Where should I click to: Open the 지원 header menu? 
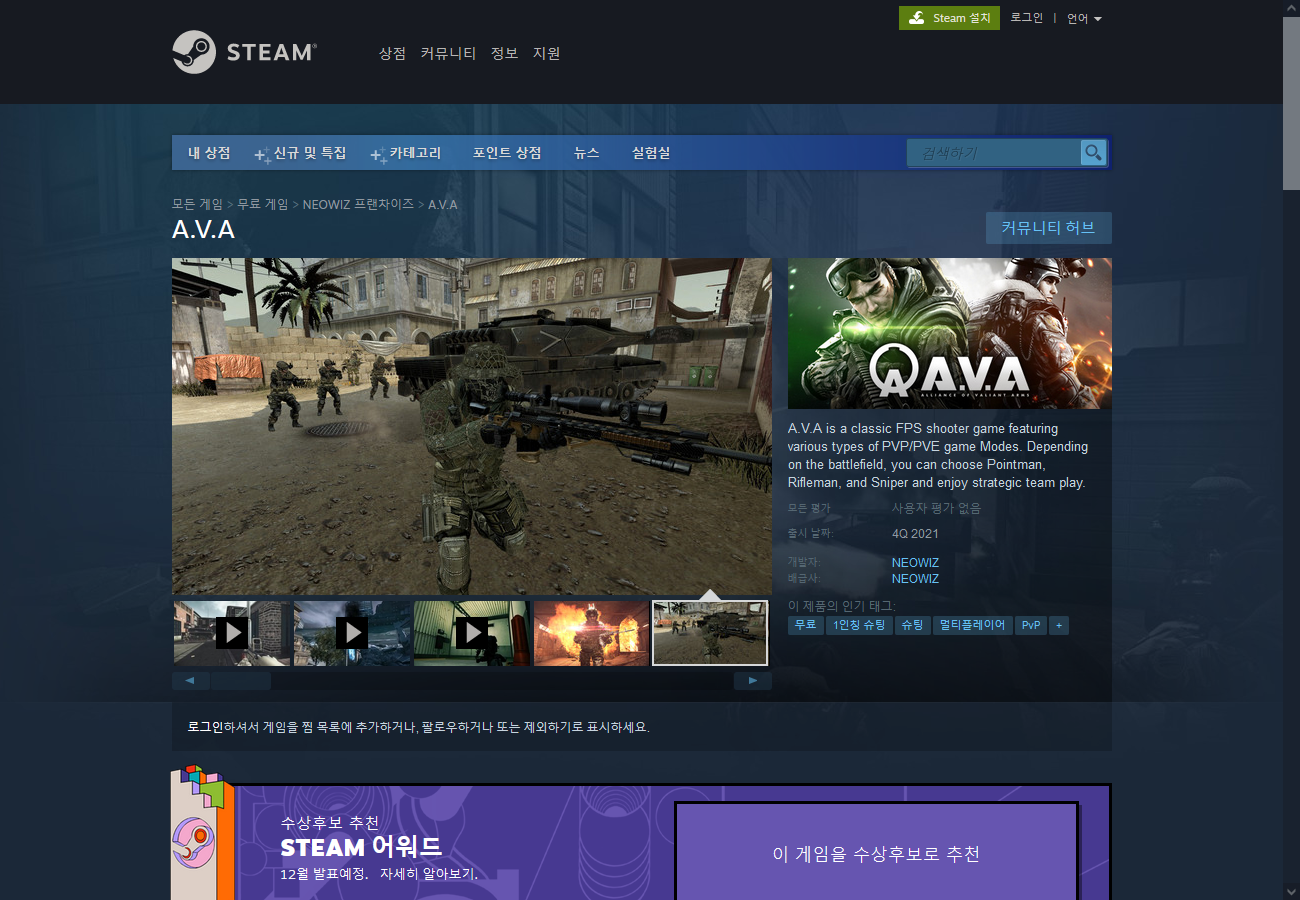(x=546, y=53)
